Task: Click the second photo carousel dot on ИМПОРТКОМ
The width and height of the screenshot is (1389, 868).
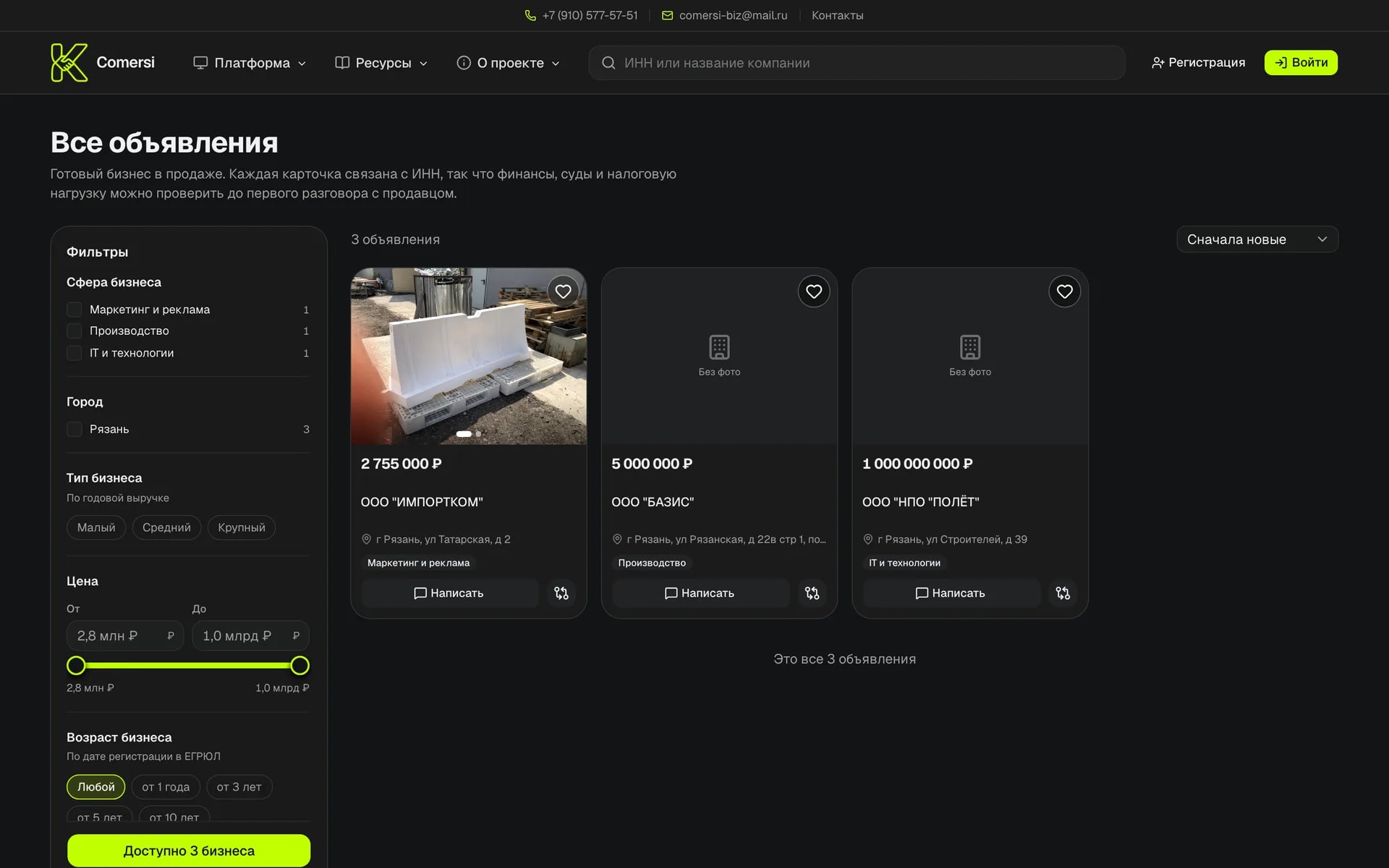Action: [x=478, y=434]
